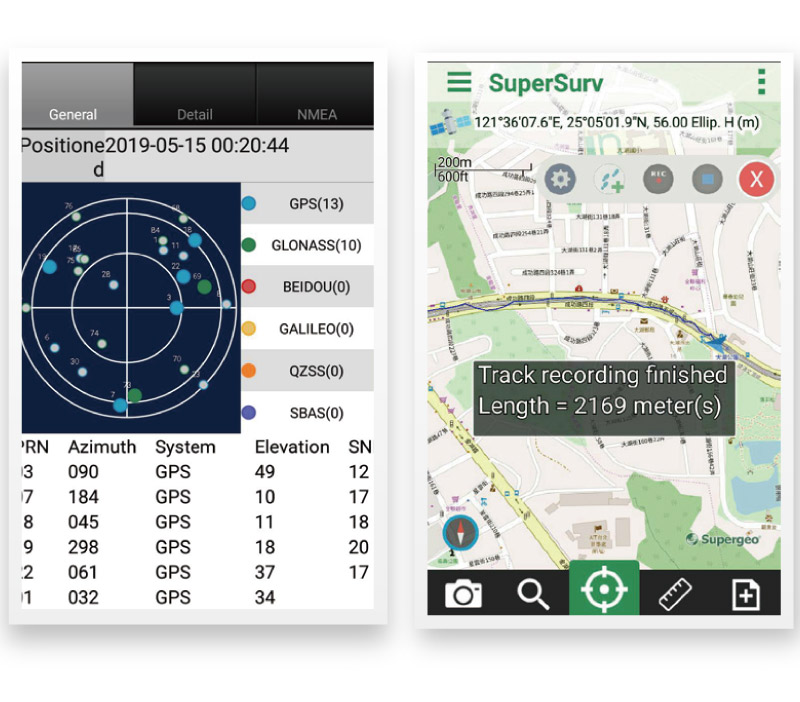Tap the Track recording finished message
Viewport: 800px width, 702px height.
pyautogui.click(x=604, y=398)
